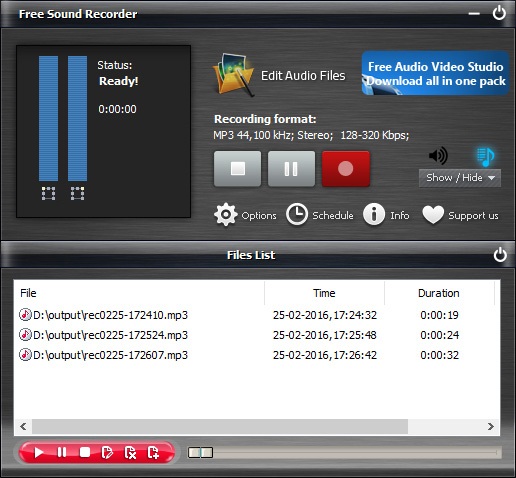Pause recording with the gray pause button

click(291, 169)
